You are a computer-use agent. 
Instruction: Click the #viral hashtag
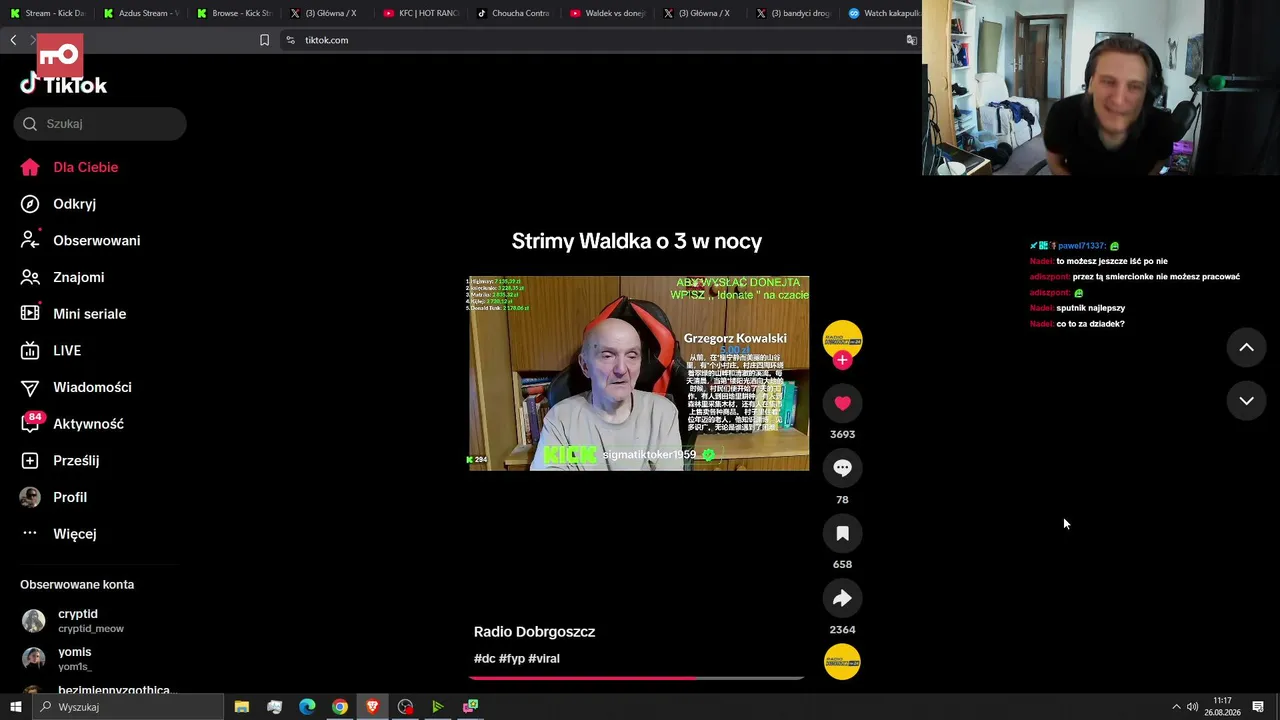tap(544, 659)
